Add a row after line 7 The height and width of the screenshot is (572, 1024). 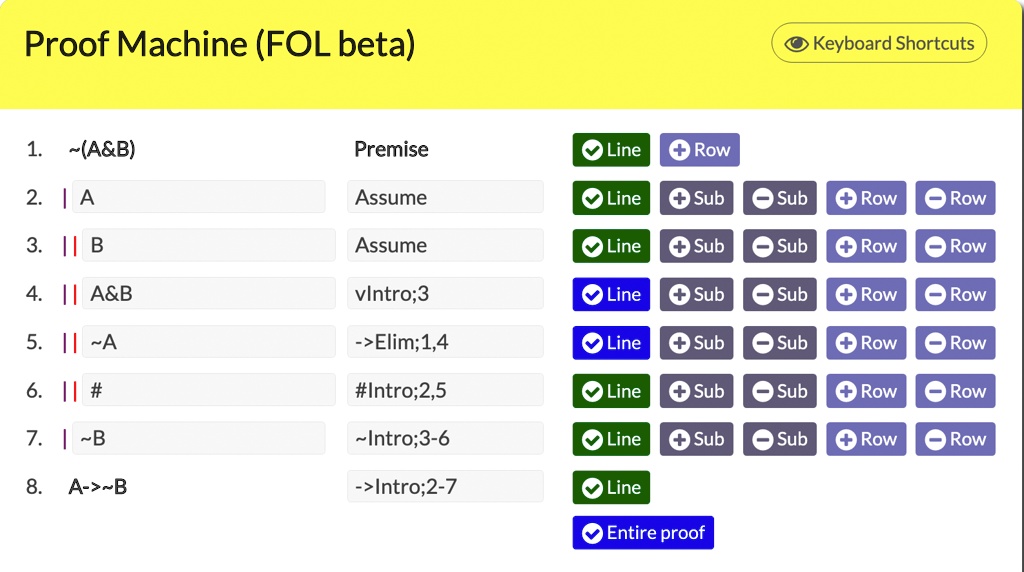point(866,439)
